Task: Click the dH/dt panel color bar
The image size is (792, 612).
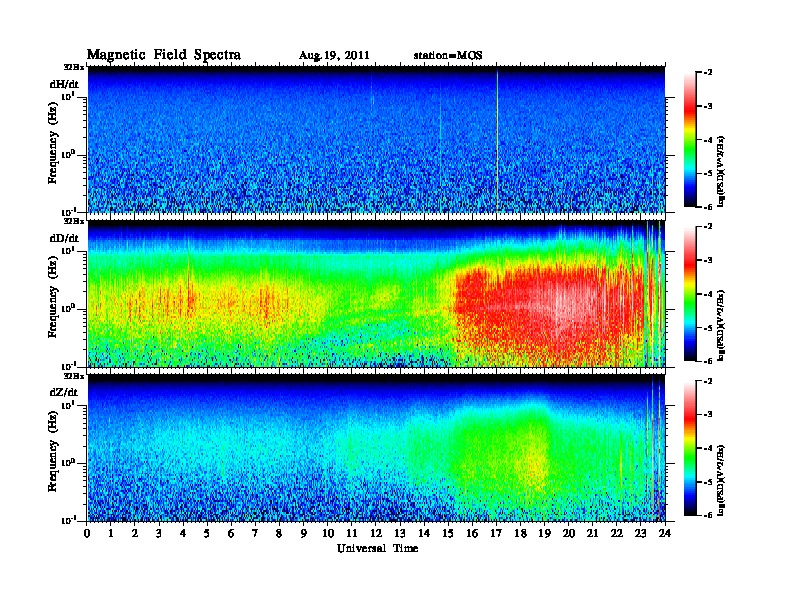Action: [x=690, y=139]
